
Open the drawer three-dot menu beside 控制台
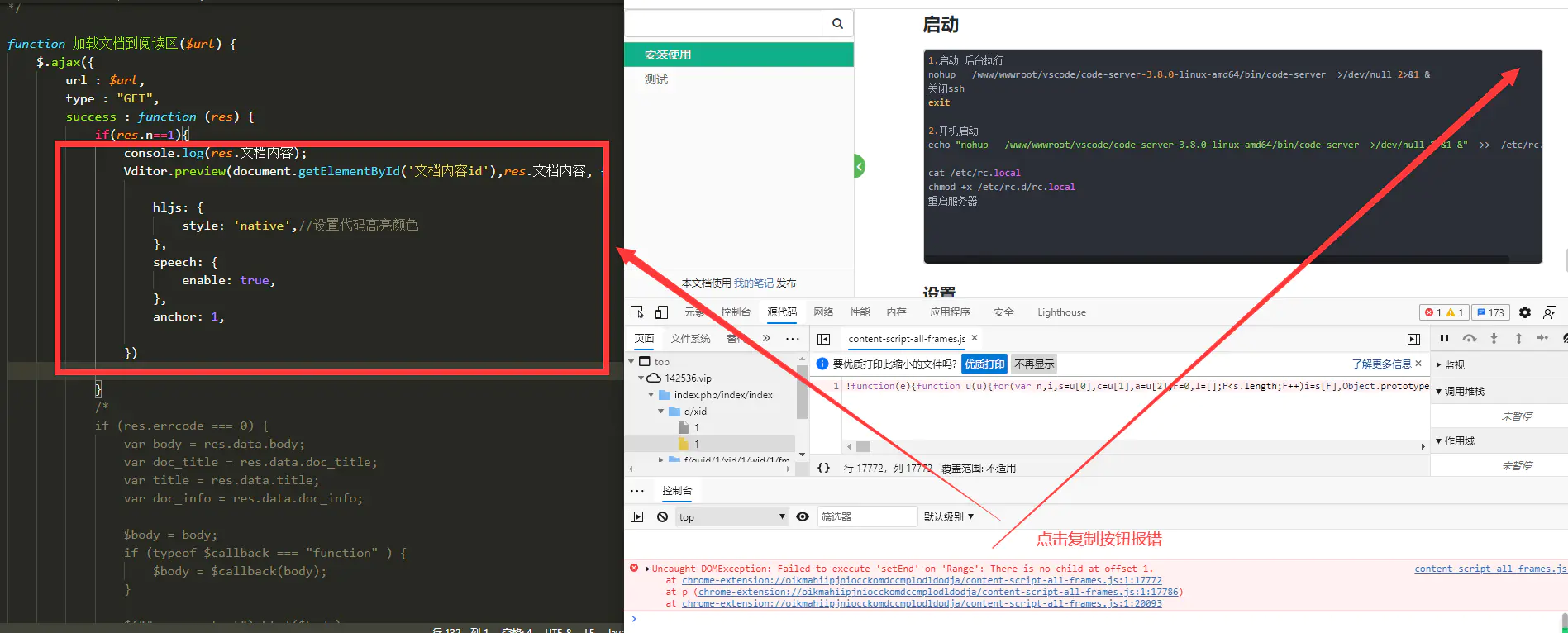(x=637, y=491)
